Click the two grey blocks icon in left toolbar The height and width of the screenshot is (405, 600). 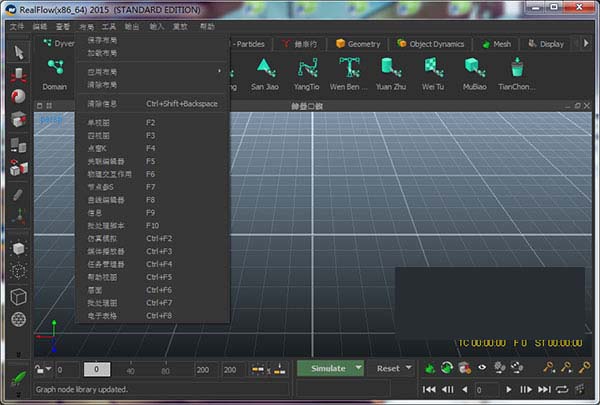click(18, 145)
